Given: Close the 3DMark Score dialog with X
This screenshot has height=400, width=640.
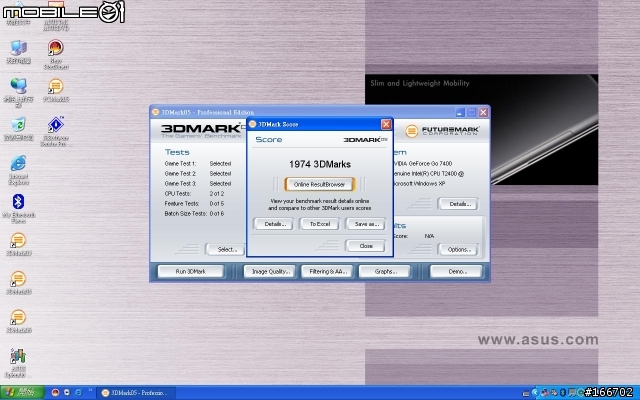Looking at the screenshot, I should (x=386, y=124).
